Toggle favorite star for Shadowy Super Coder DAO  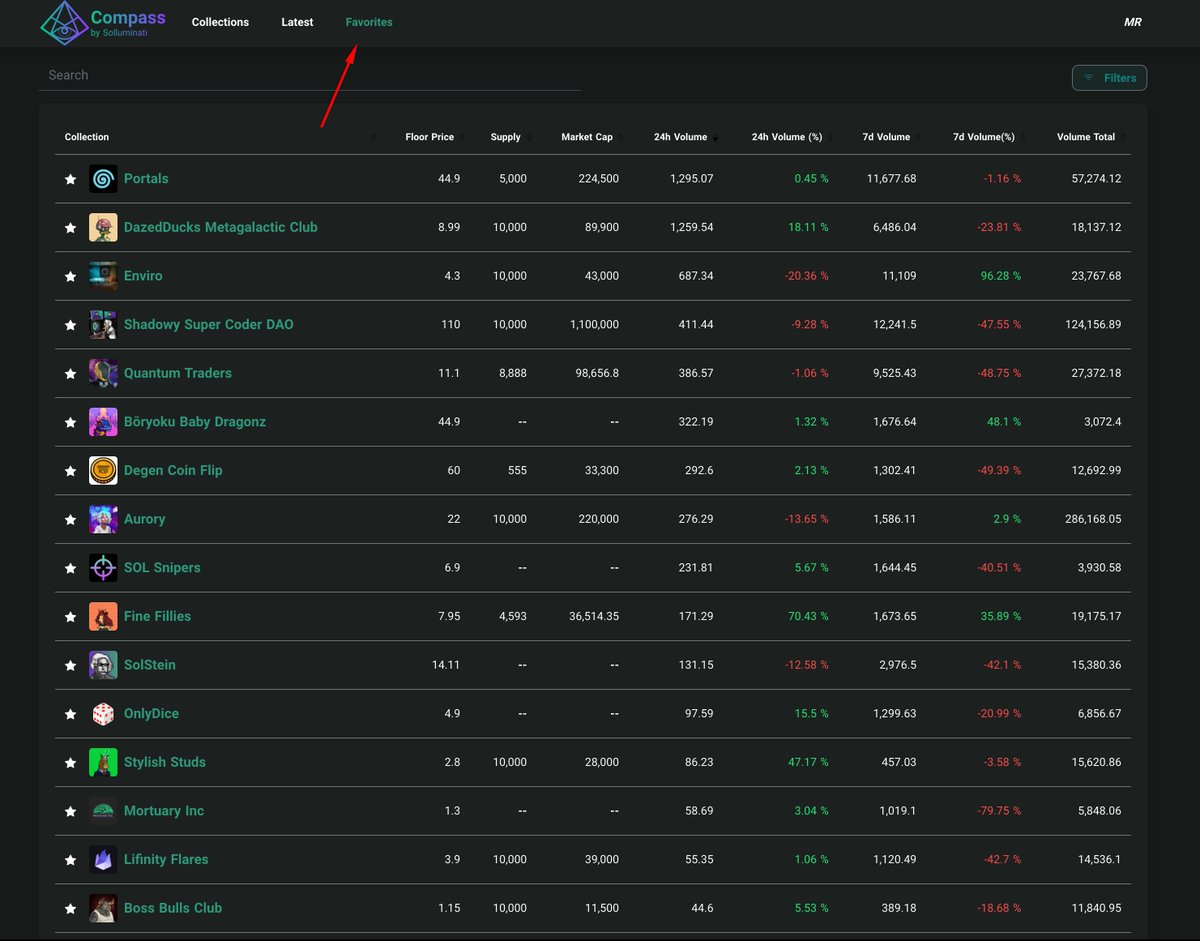[70, 325]
